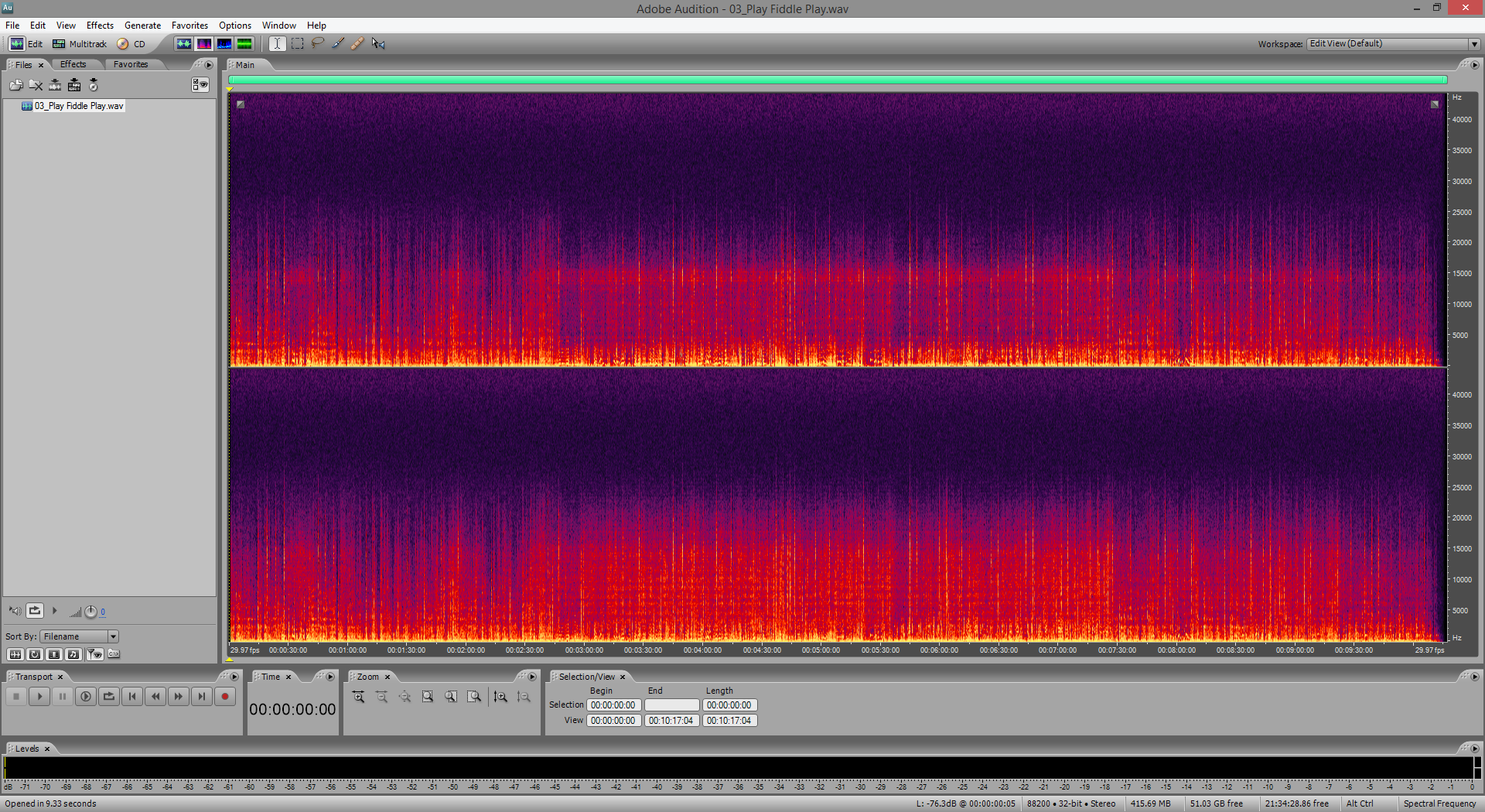Switch to the Favorites panel tab
The height and width of the screenshot is (812, 1485).
tap(131, 64)
